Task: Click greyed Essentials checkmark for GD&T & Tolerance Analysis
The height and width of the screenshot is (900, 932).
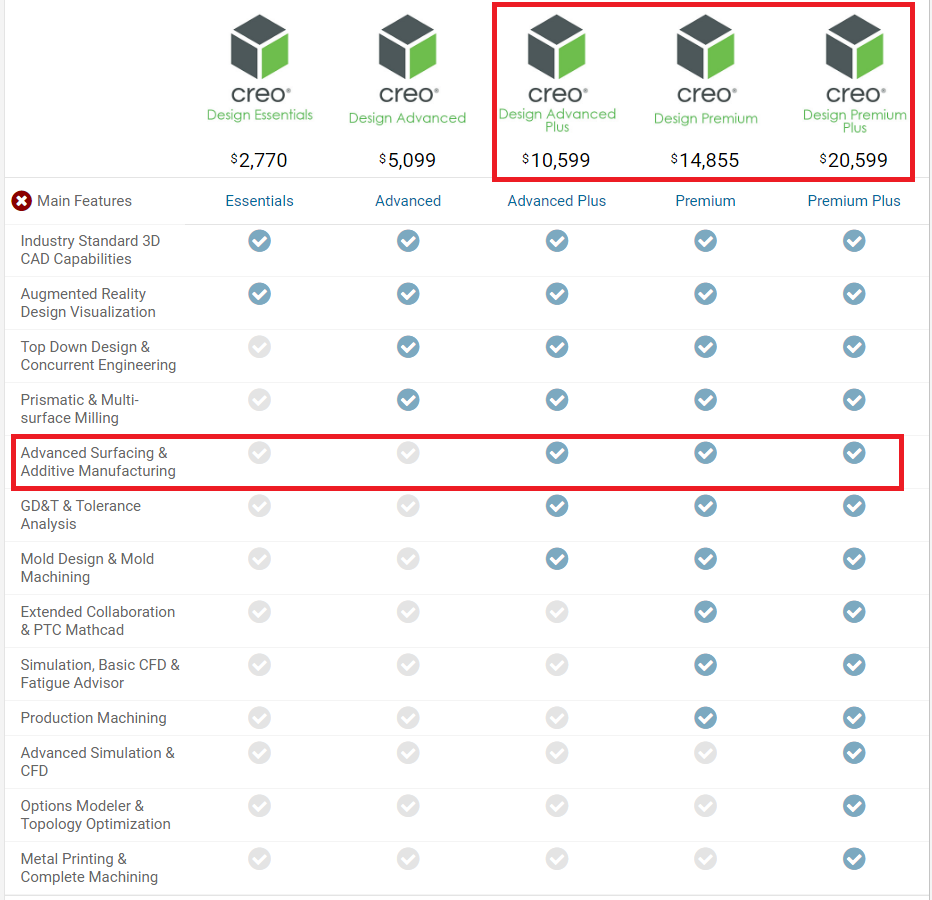Action: [260, 506]
